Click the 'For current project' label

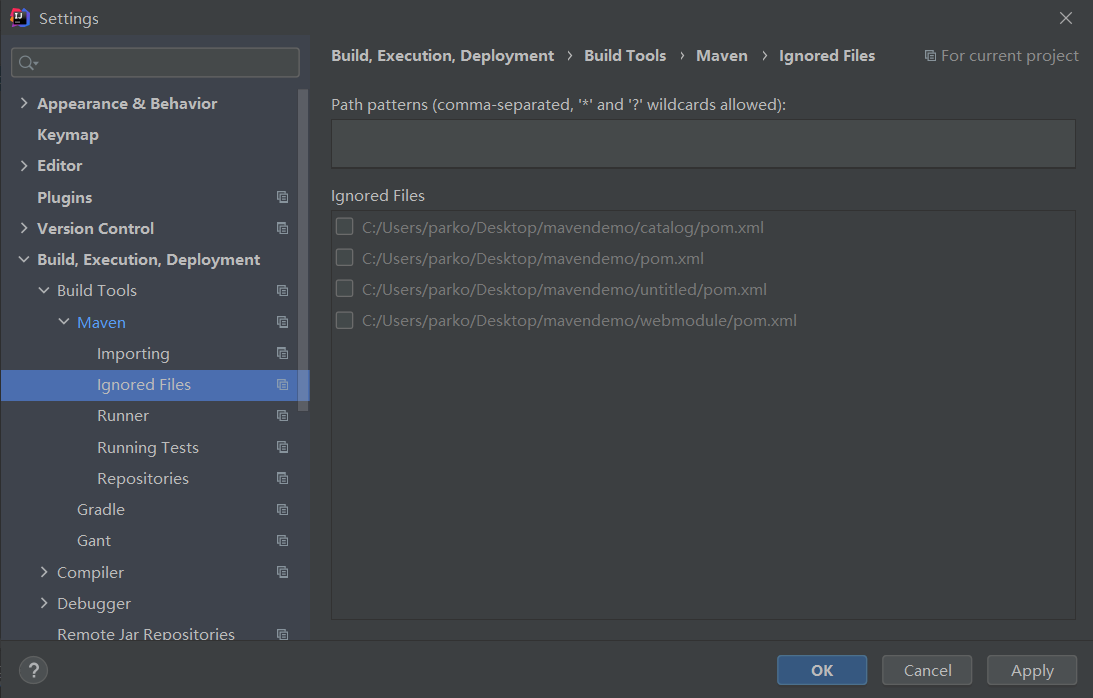point(1009,56)
